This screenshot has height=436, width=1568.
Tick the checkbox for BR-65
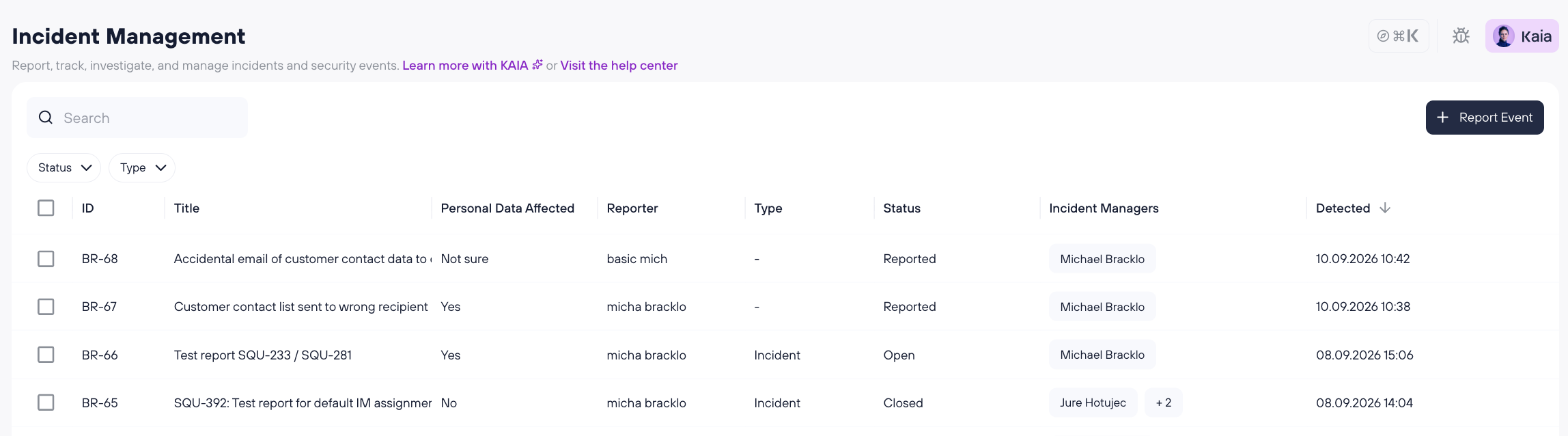(46, 403)
